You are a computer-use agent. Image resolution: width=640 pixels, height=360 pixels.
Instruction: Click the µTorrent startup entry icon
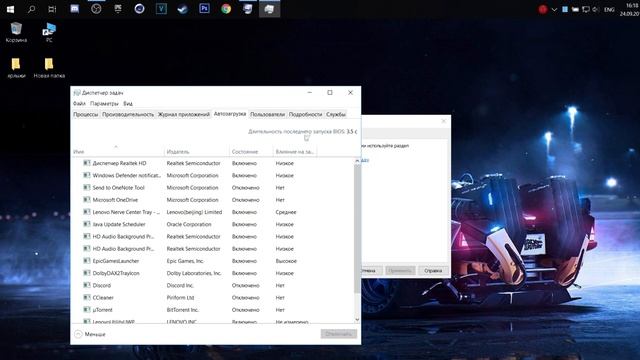point(87,309)
